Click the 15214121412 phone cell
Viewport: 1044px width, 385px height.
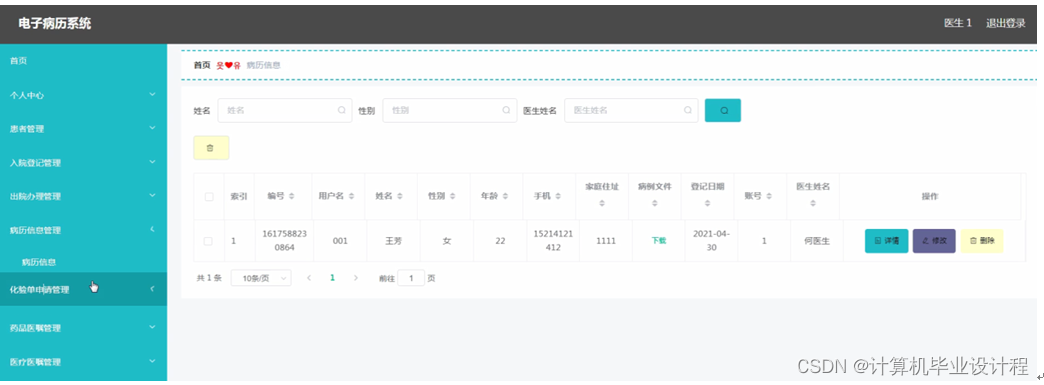[x=553, y=241]
